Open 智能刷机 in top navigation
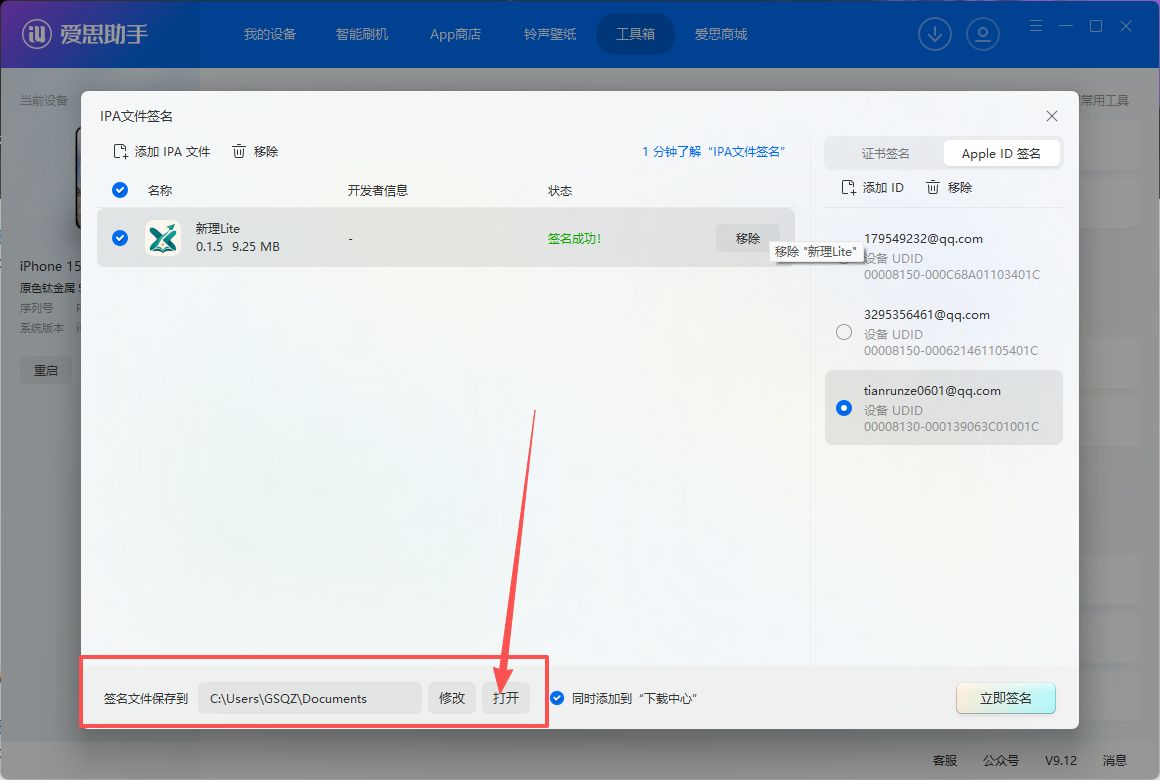This screenshot has height=780, width=1160. 362,34
